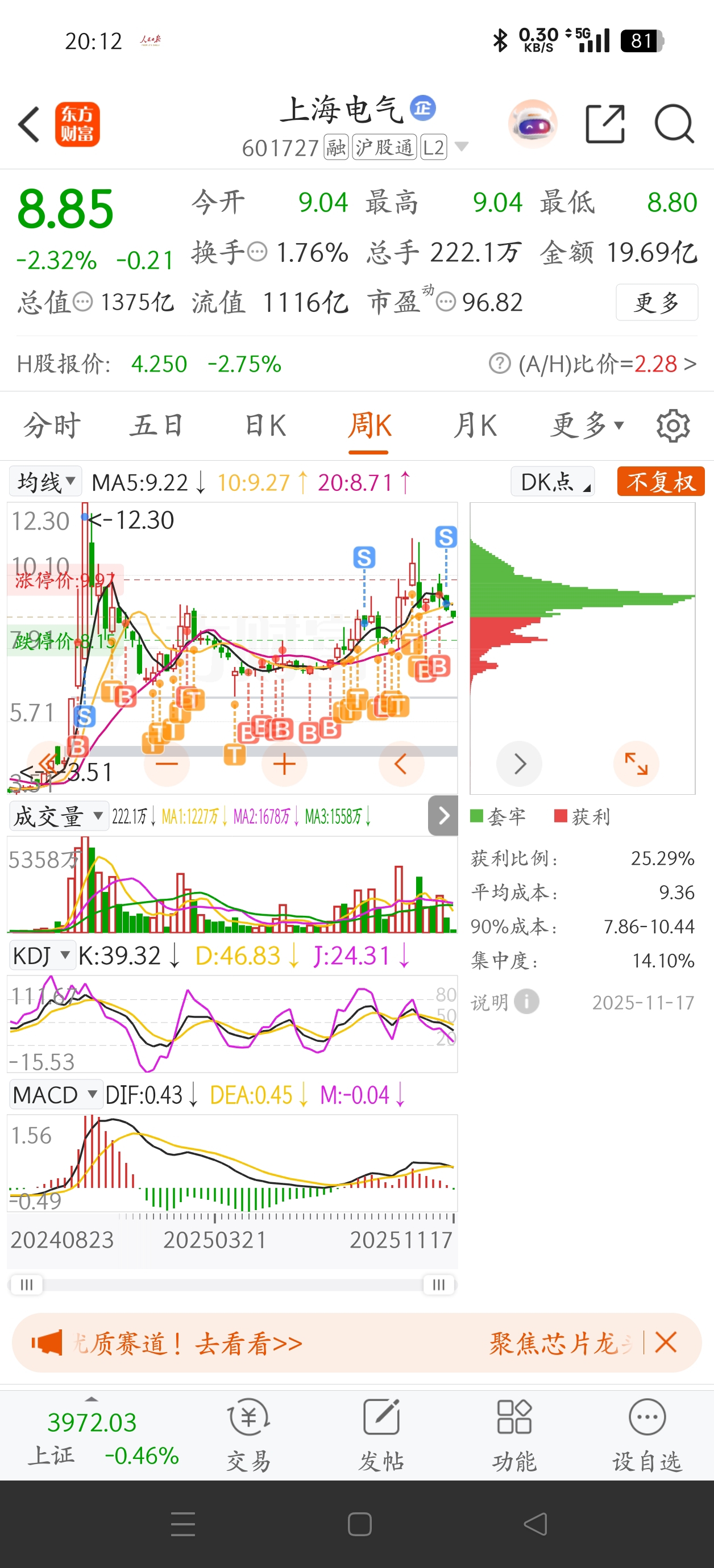Tap Android back triangle button
Image resolution: width=714 pixels, height=1568 pixels.
point(535,1524)
